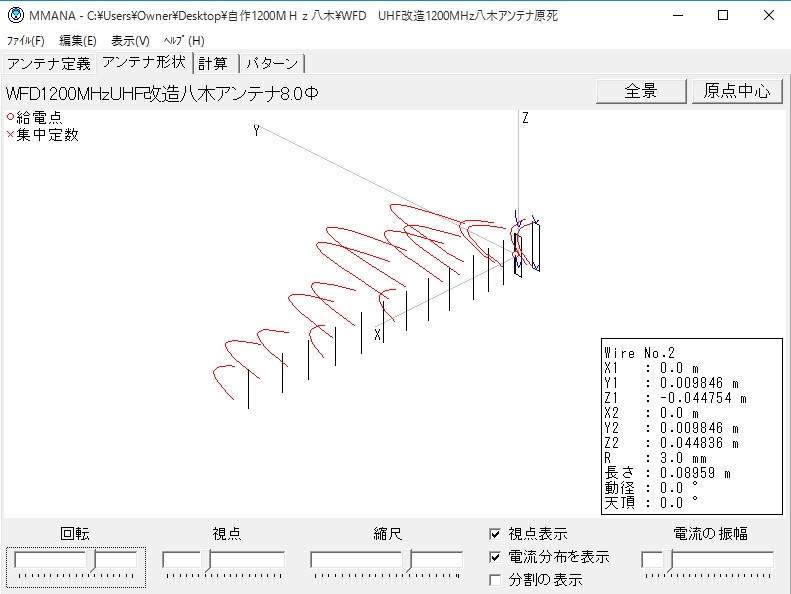Go to the 計算 tab
791x594 pixels.
click(213, 64)
